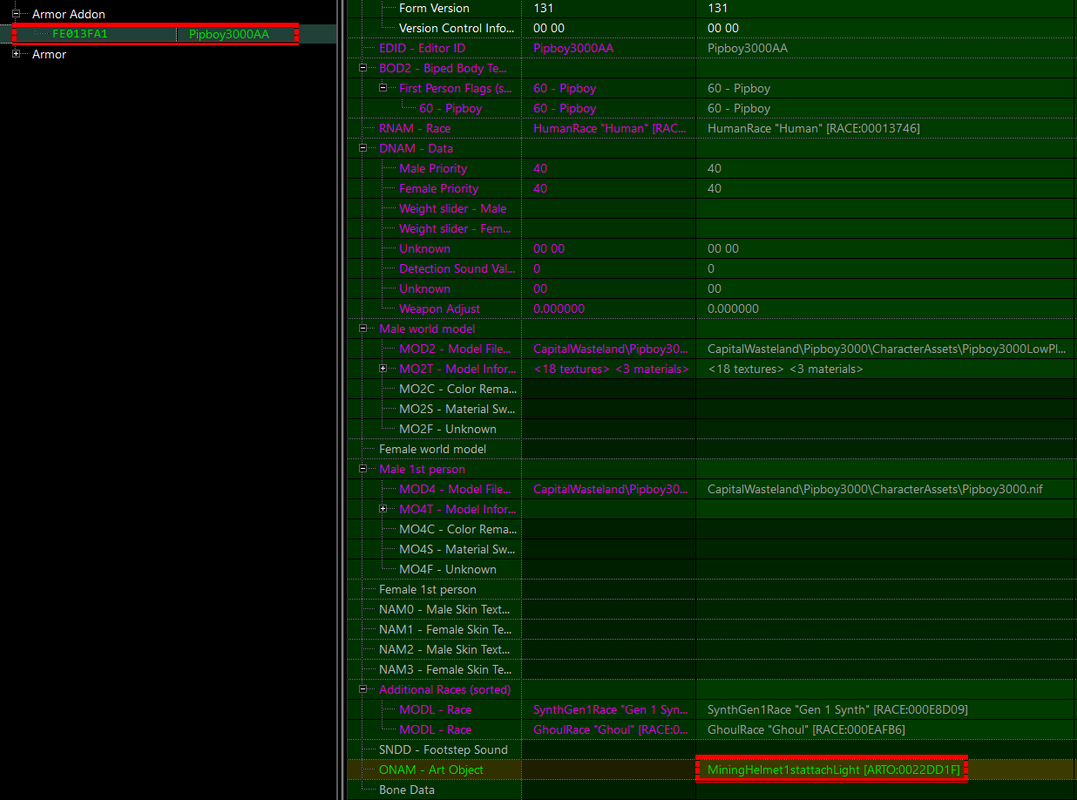This screenshot has width=1077, height=800.
Task: Click magenta Pipboy3000AA value in EDID row
Action: [573, 48]
